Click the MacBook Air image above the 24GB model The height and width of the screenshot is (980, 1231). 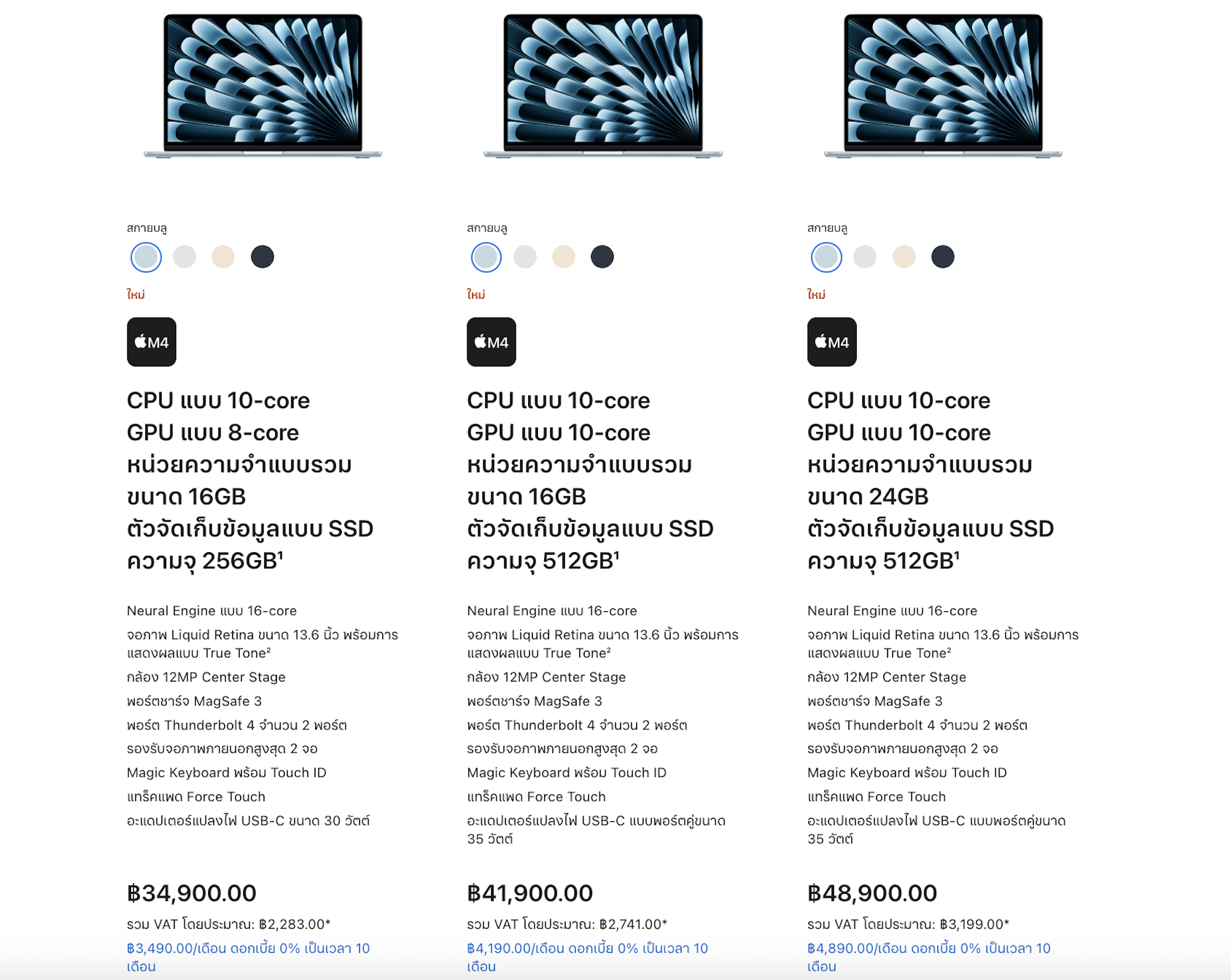click(x=943, y=86)
